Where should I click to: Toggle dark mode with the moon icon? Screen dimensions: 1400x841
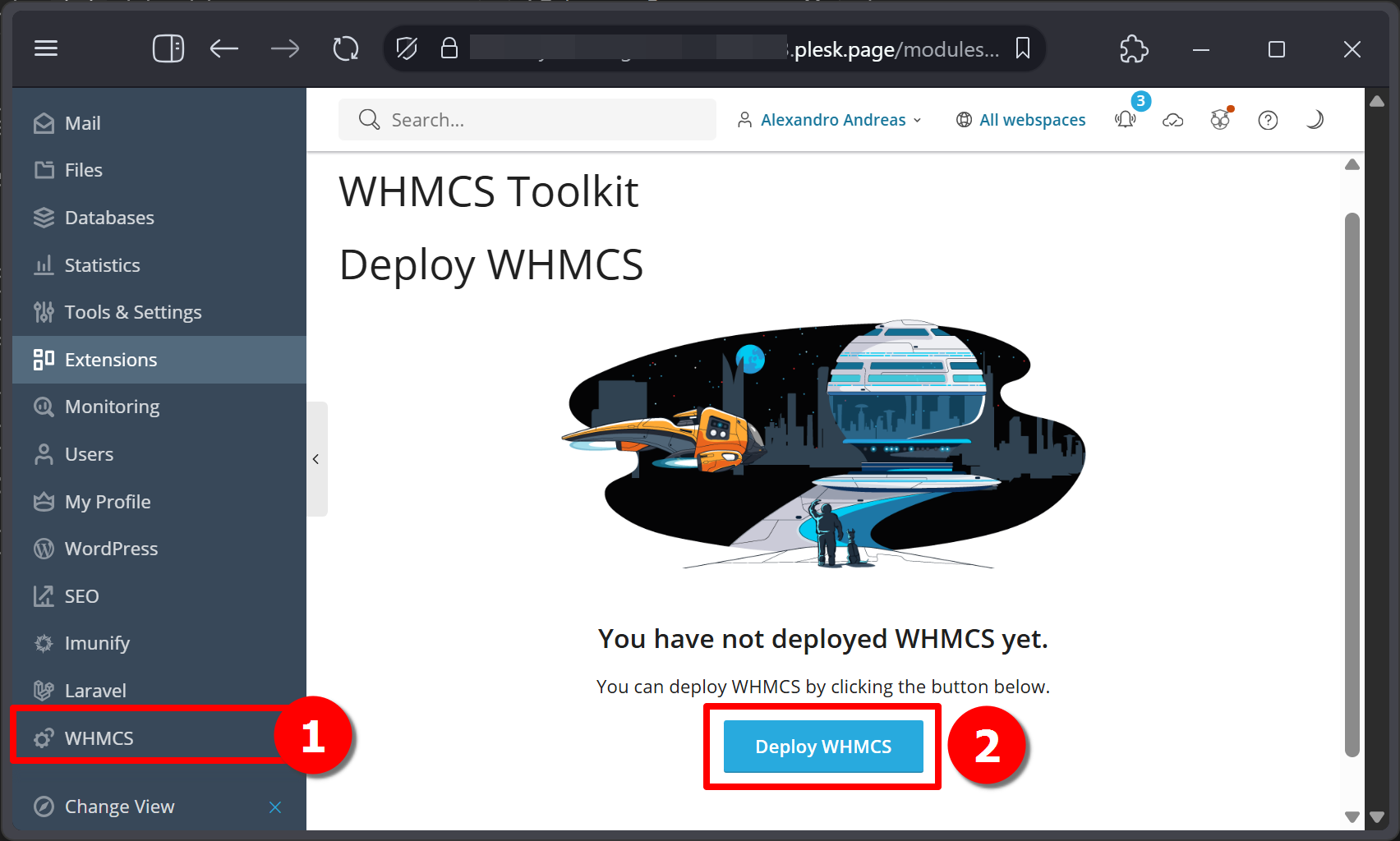tap(1315, 120)
